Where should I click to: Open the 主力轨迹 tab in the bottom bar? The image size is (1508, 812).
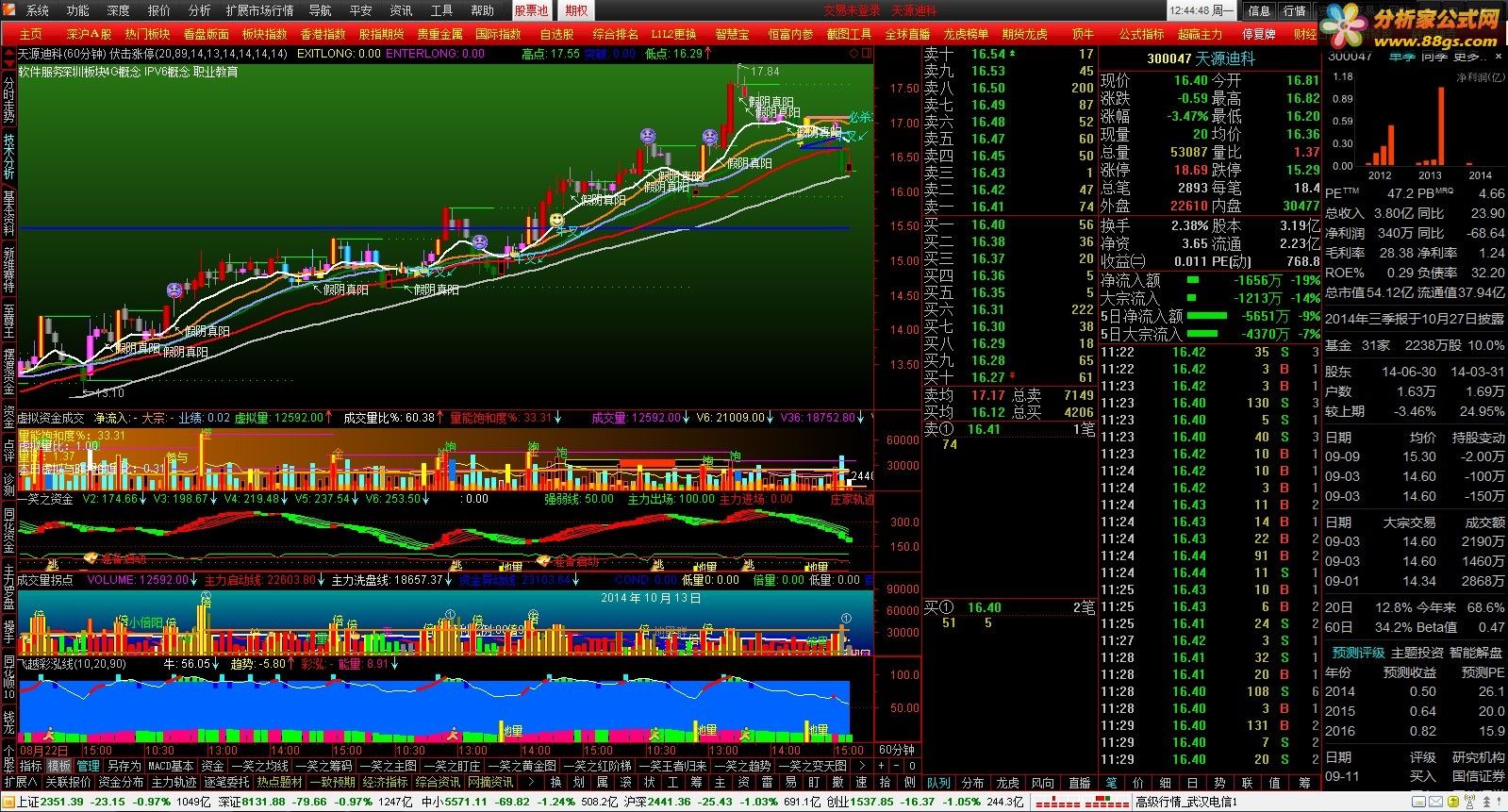(x=174, y=783)
